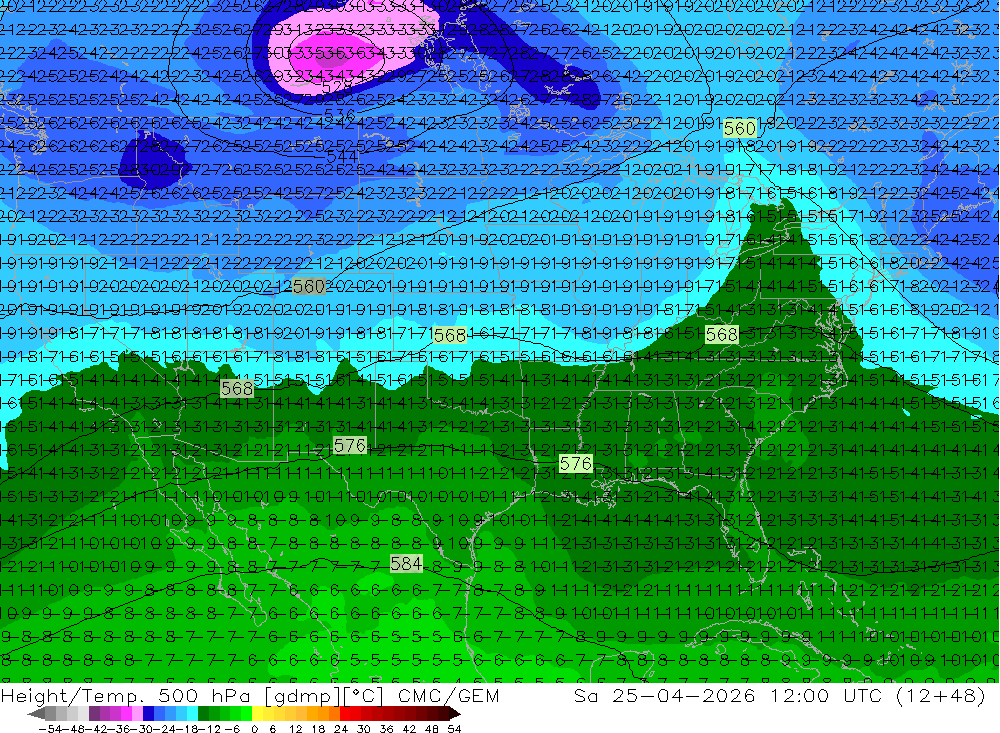Viewport: 1000px width, 733px height.
Task: Click the -30 legend scale value
Action: click(141, 729)
